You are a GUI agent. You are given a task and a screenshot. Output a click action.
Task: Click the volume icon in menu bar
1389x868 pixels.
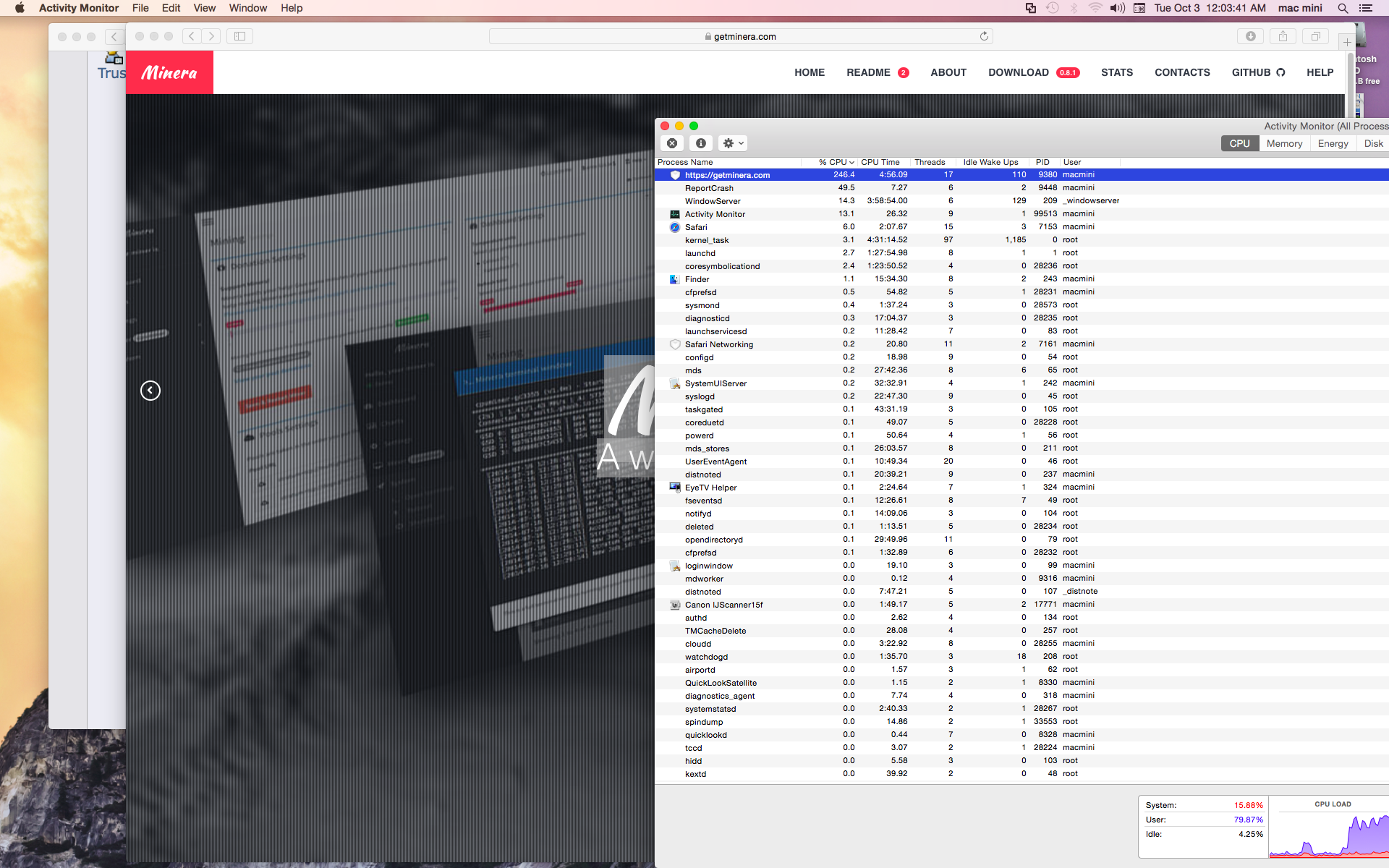pyautogui.click(x=1118, y=8)
